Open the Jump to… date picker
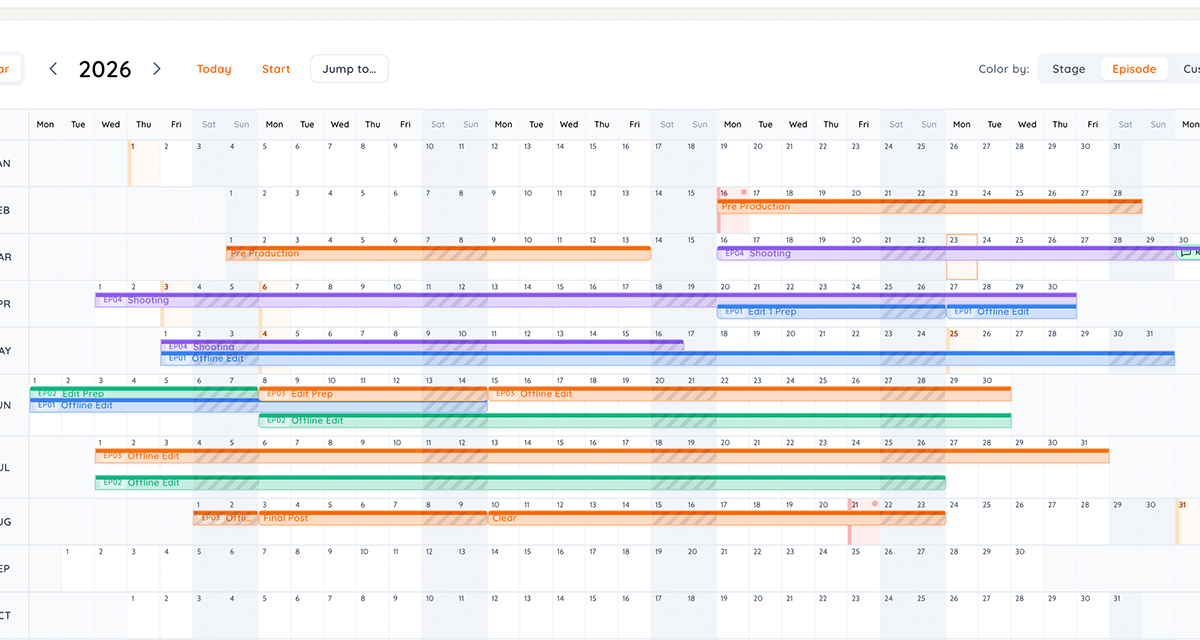Screen dimensions: 1200x640 pos(349,69)
